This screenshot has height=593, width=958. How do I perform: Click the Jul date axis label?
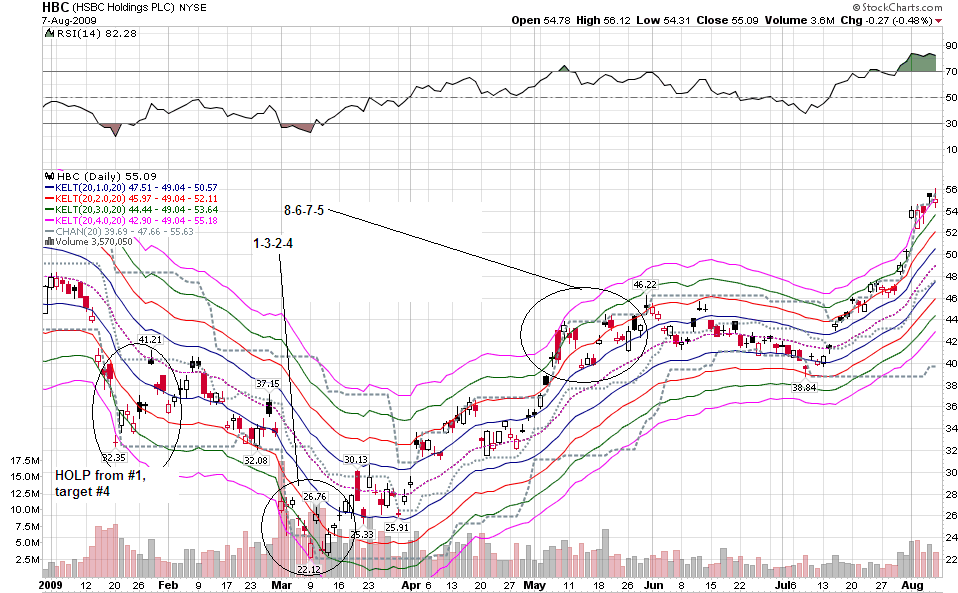(783, 585)
